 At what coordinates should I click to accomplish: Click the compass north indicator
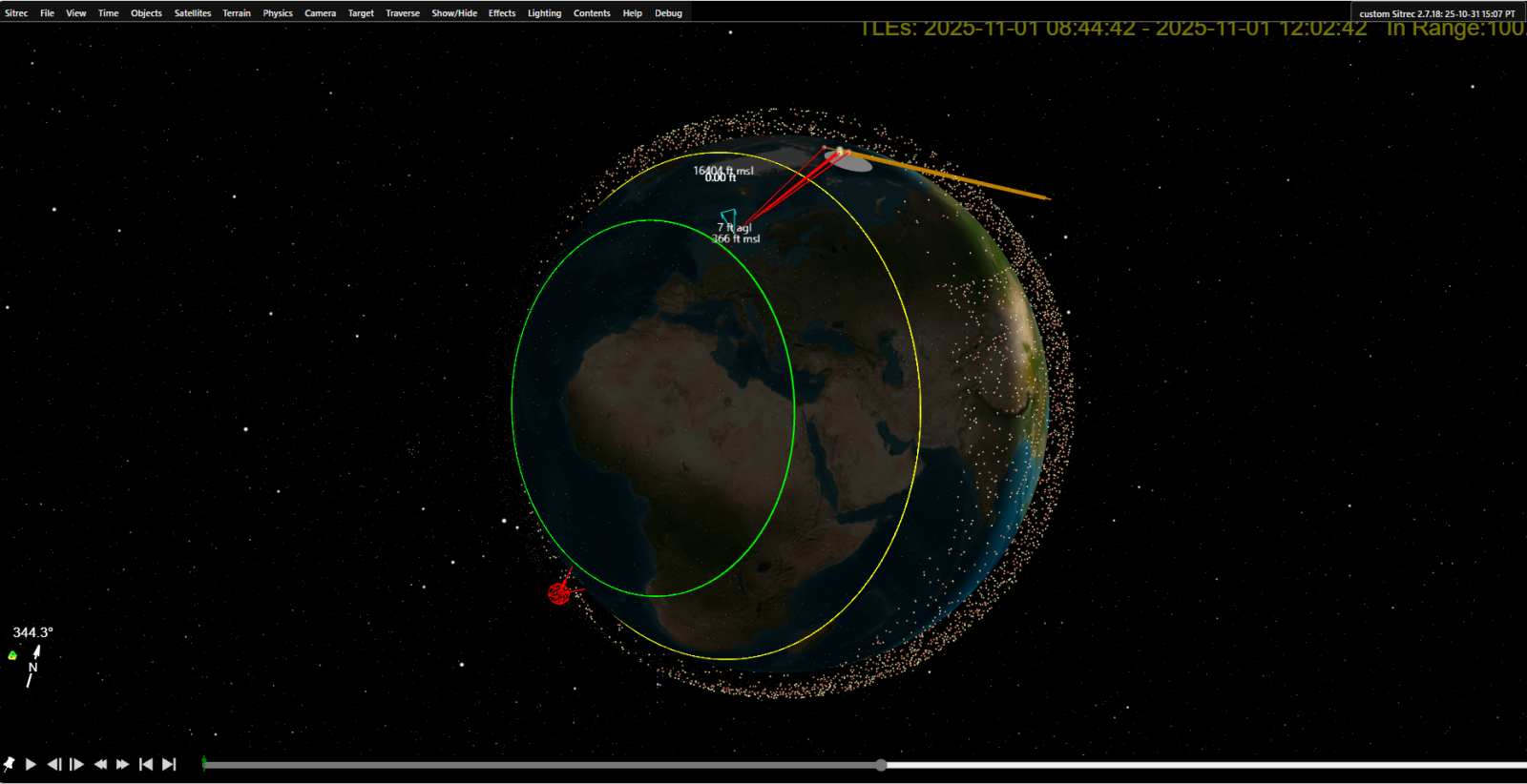coord(33,666)
